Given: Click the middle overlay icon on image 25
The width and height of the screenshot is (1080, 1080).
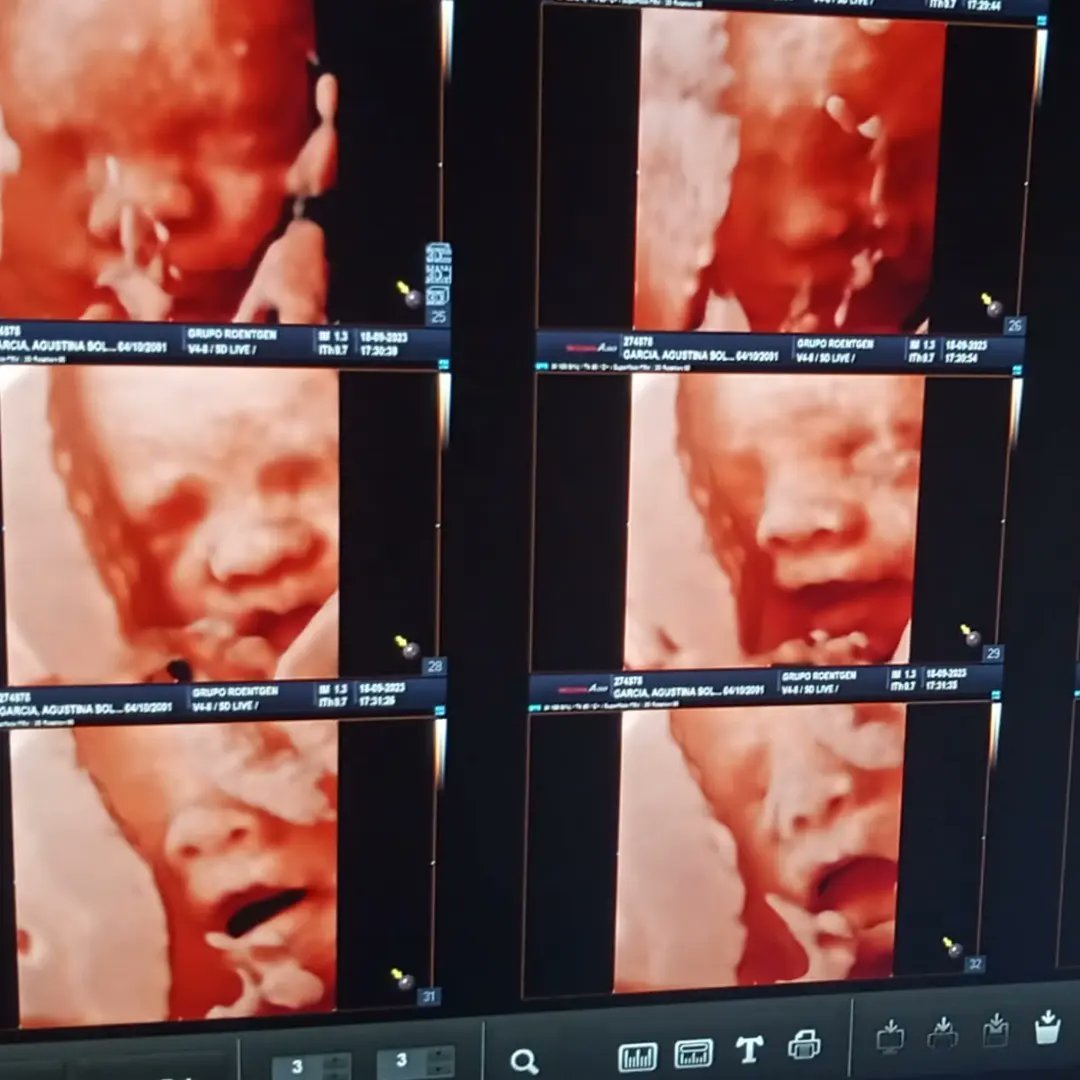Looking at the screenshot, I should (x=438, y=274).
